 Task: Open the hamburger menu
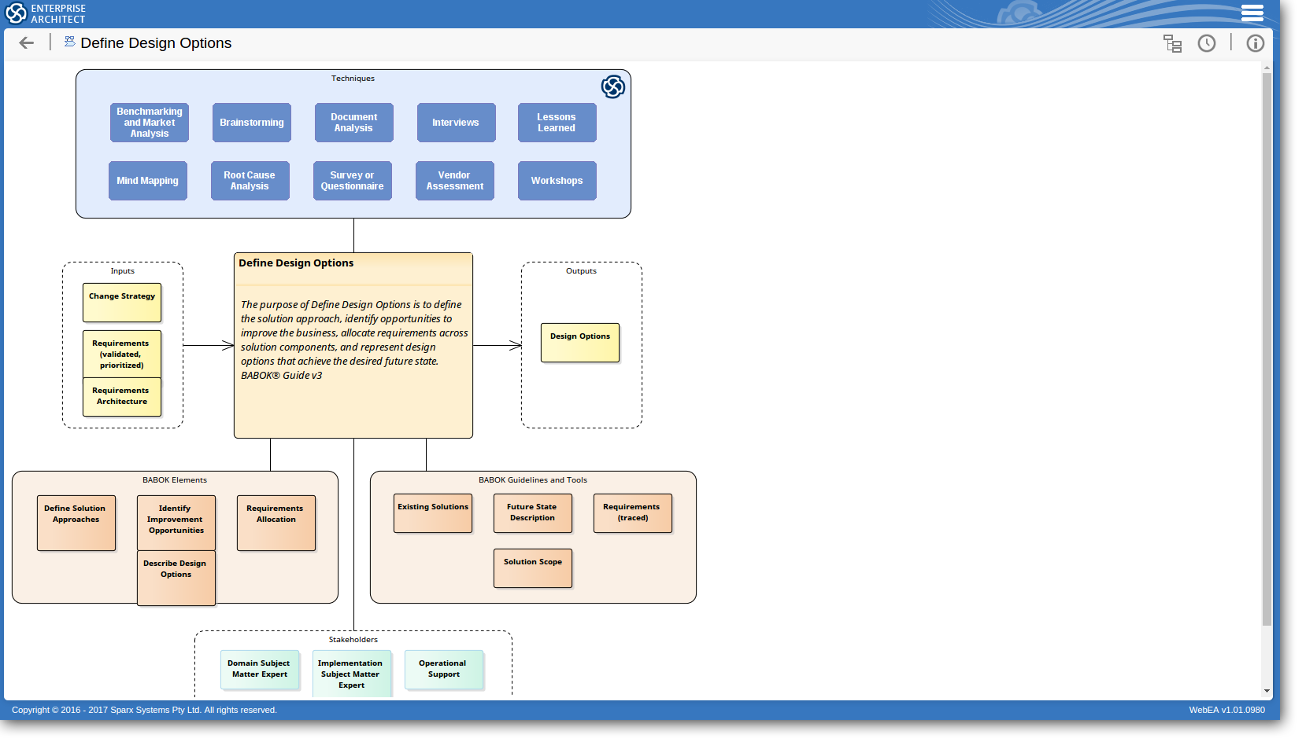pyautogui.click(x=1252, y=13)
